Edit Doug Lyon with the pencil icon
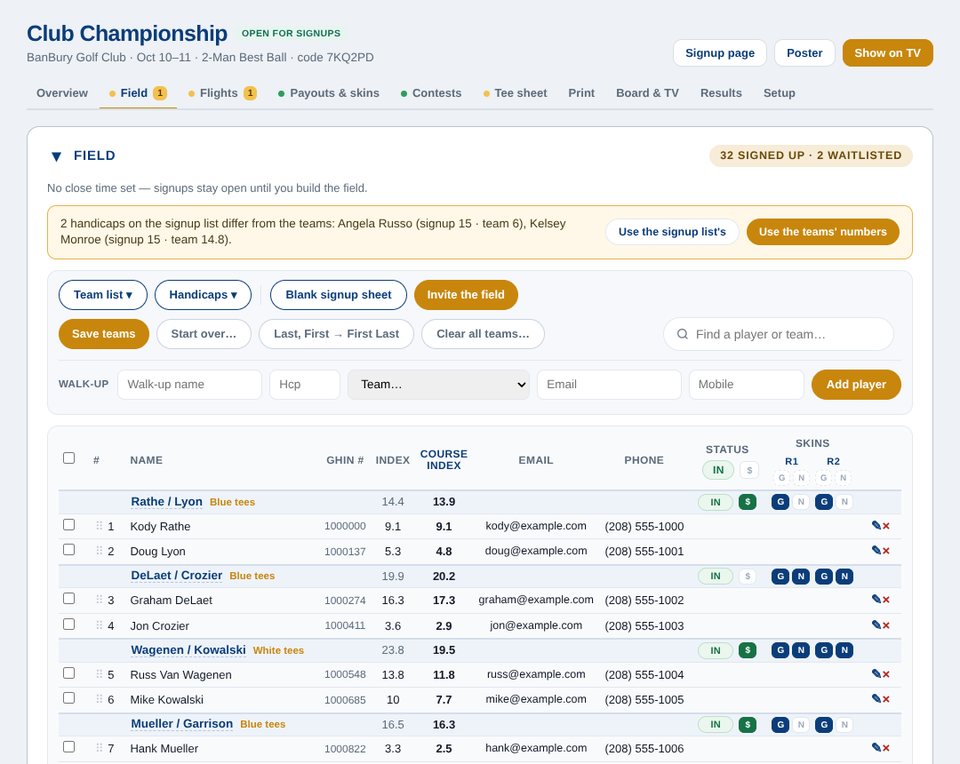960x764 pixels. coord(876,550)
